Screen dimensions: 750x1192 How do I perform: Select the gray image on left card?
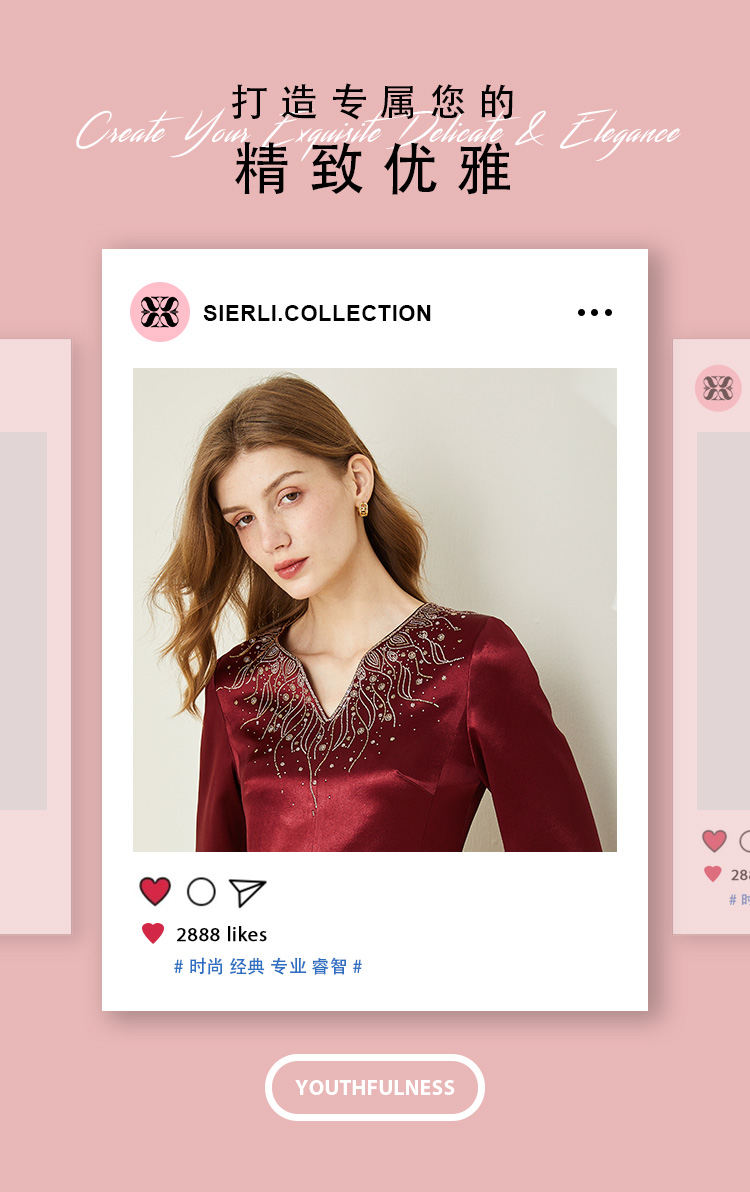24,620
